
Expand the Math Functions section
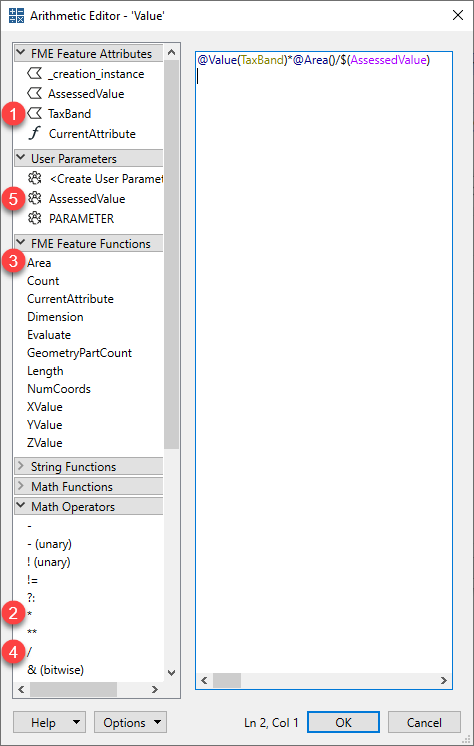[21, 486]
